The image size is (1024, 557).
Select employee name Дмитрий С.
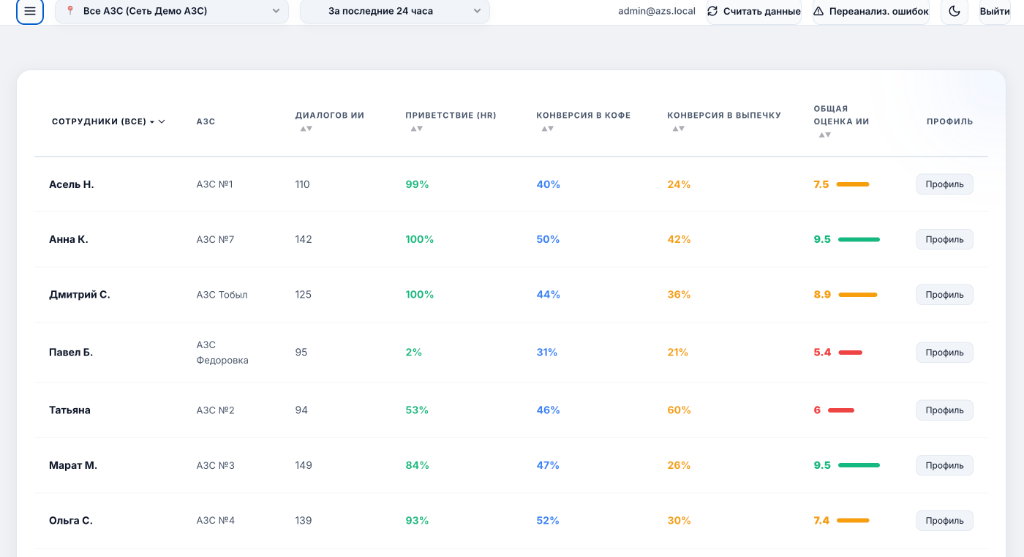click(80, 294)
